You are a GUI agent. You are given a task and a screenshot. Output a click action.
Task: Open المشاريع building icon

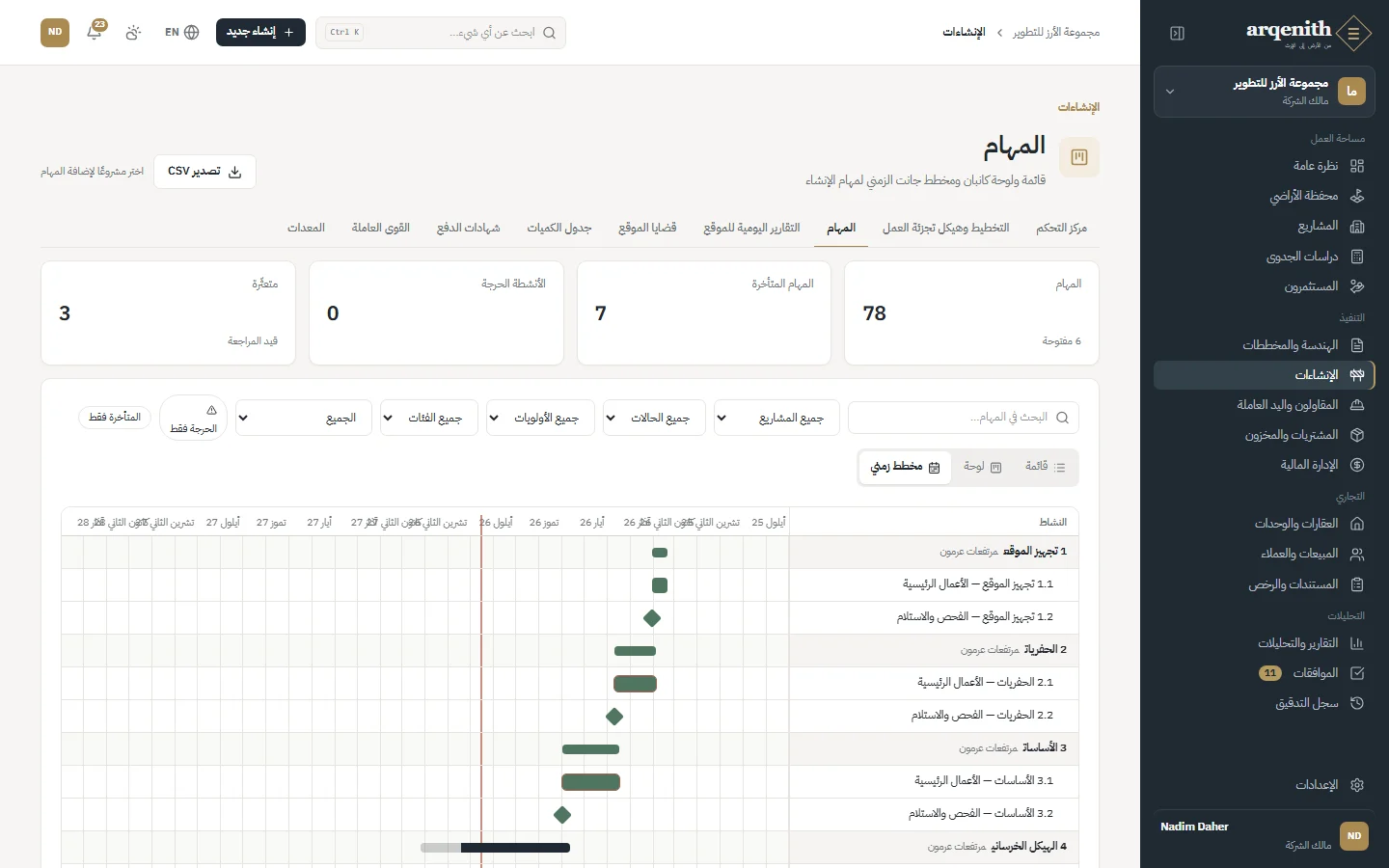(1357, 226)
